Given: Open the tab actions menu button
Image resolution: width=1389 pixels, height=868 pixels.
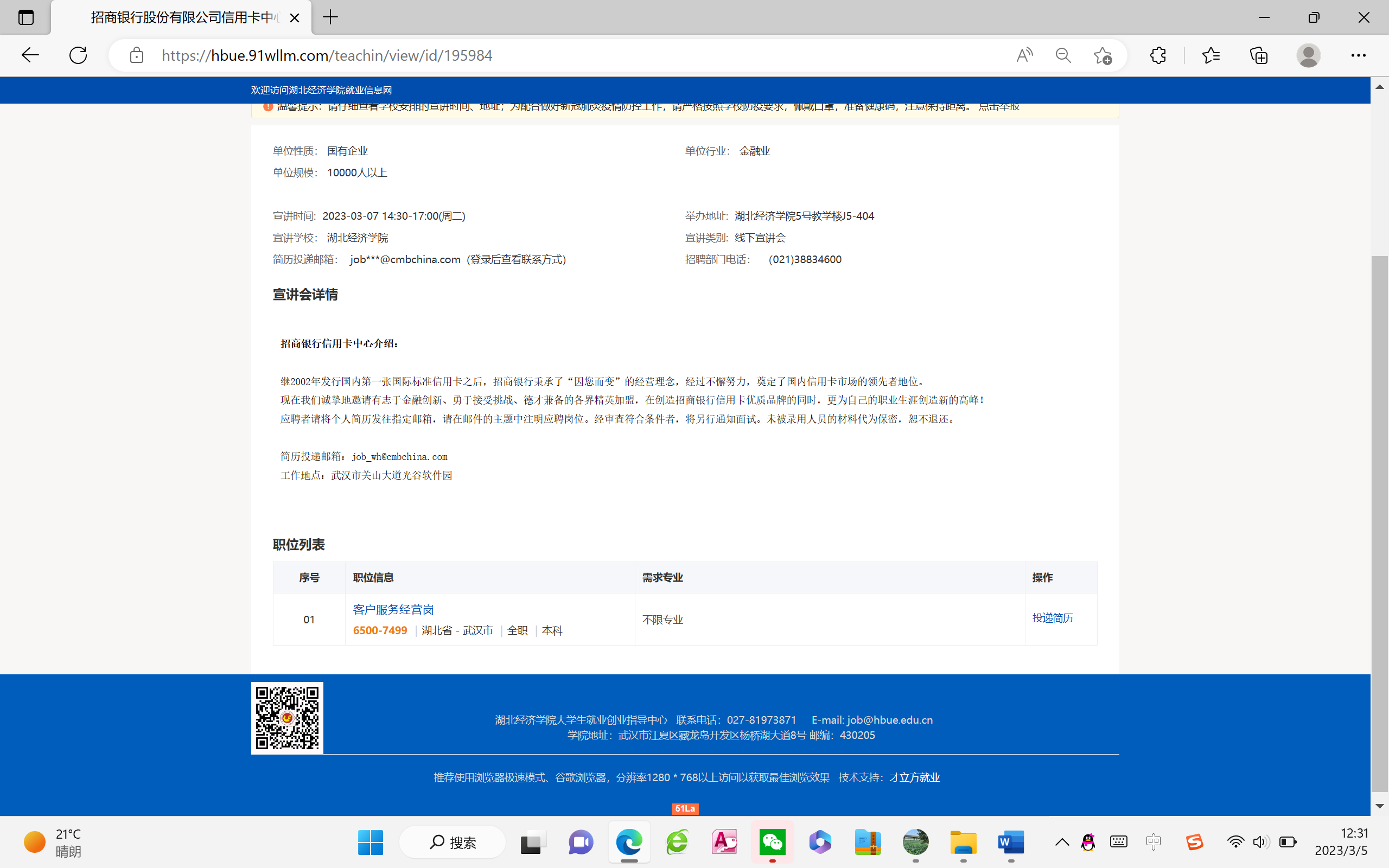Looking at the screenshot, I should click(x=26, y=17).
